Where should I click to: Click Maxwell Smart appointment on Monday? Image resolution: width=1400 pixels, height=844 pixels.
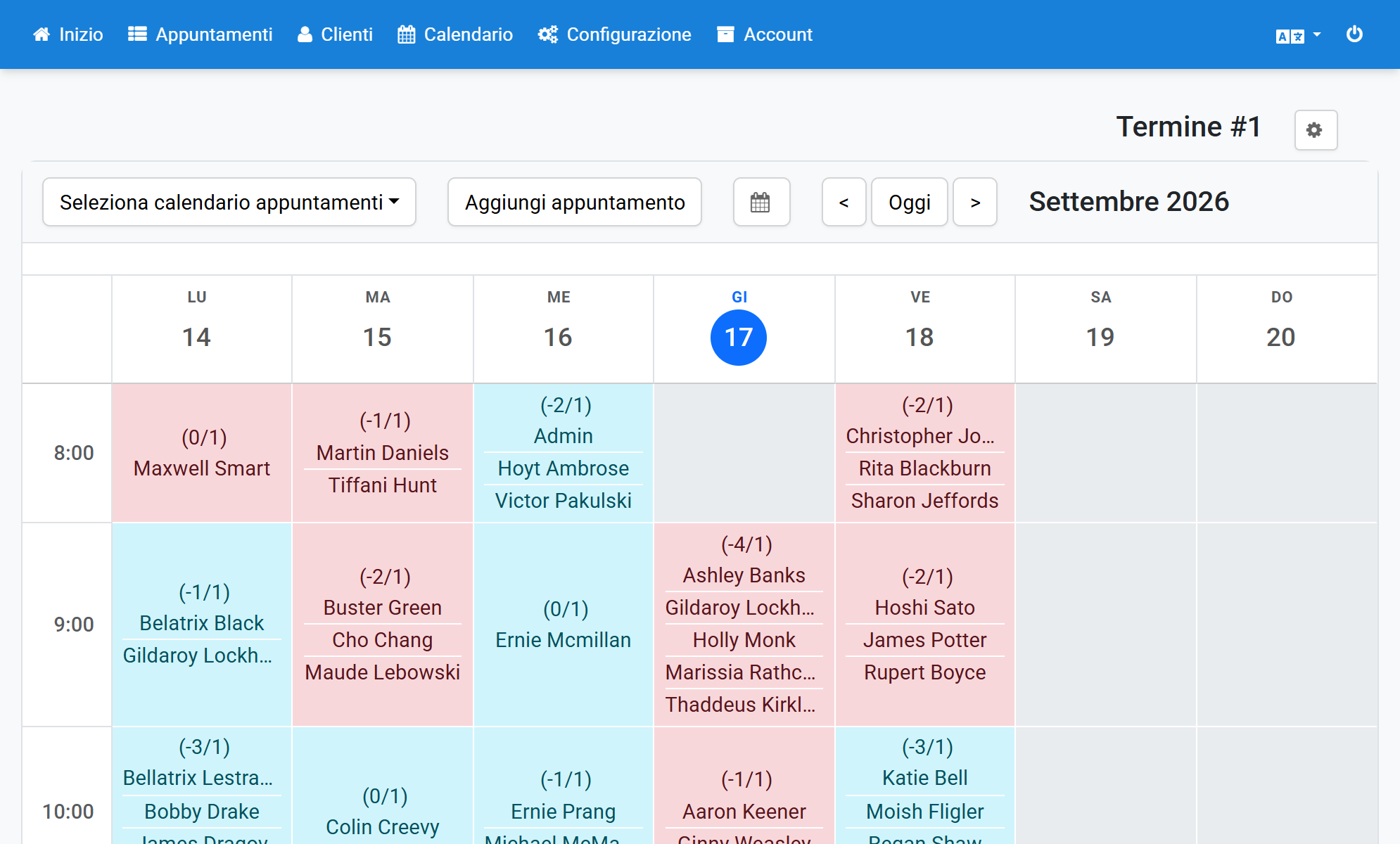pos(202,468)
